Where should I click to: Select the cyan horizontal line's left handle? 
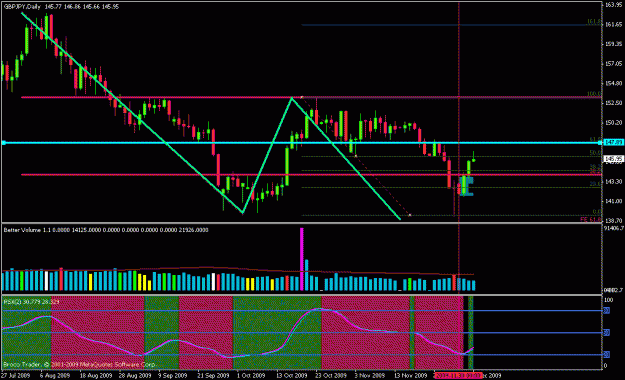(x=4, y=142)
